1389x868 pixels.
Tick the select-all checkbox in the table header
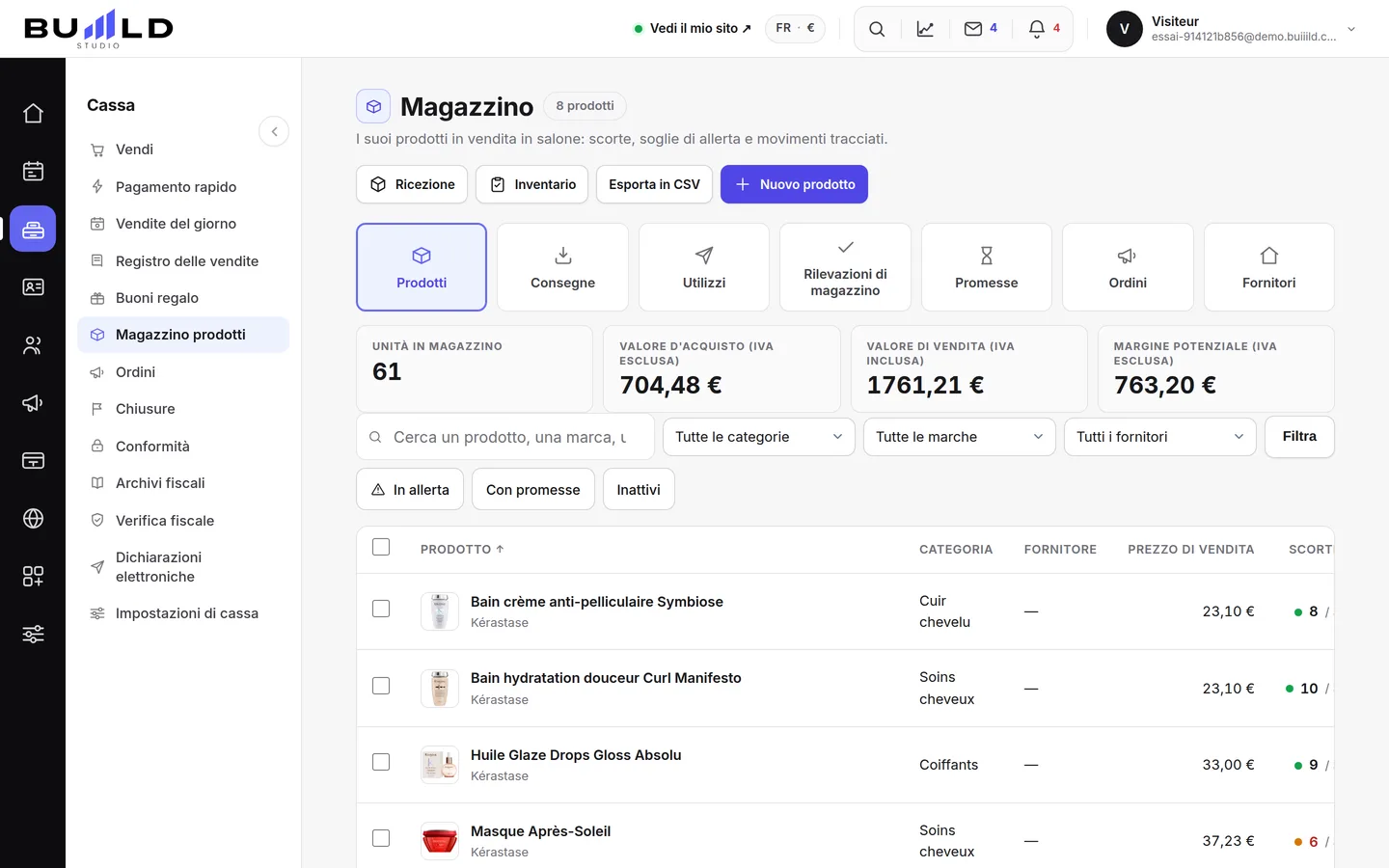(381, 548)
